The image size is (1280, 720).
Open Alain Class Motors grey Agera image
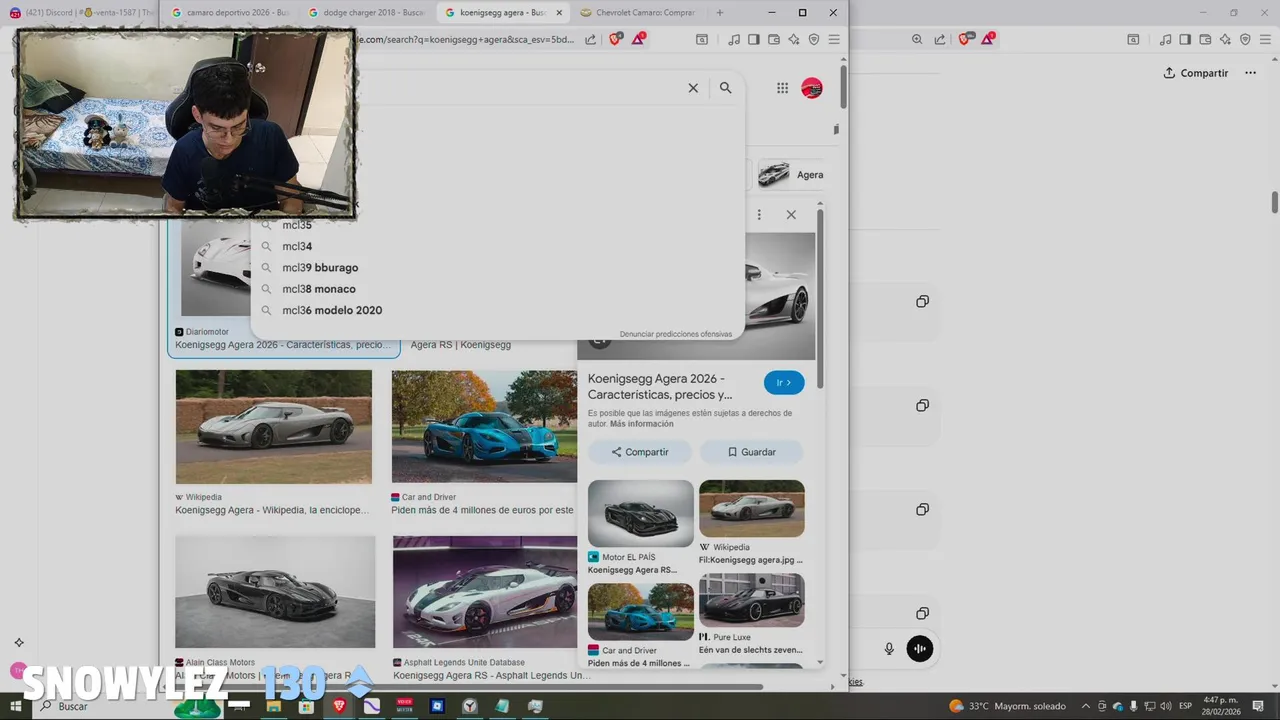275,591
